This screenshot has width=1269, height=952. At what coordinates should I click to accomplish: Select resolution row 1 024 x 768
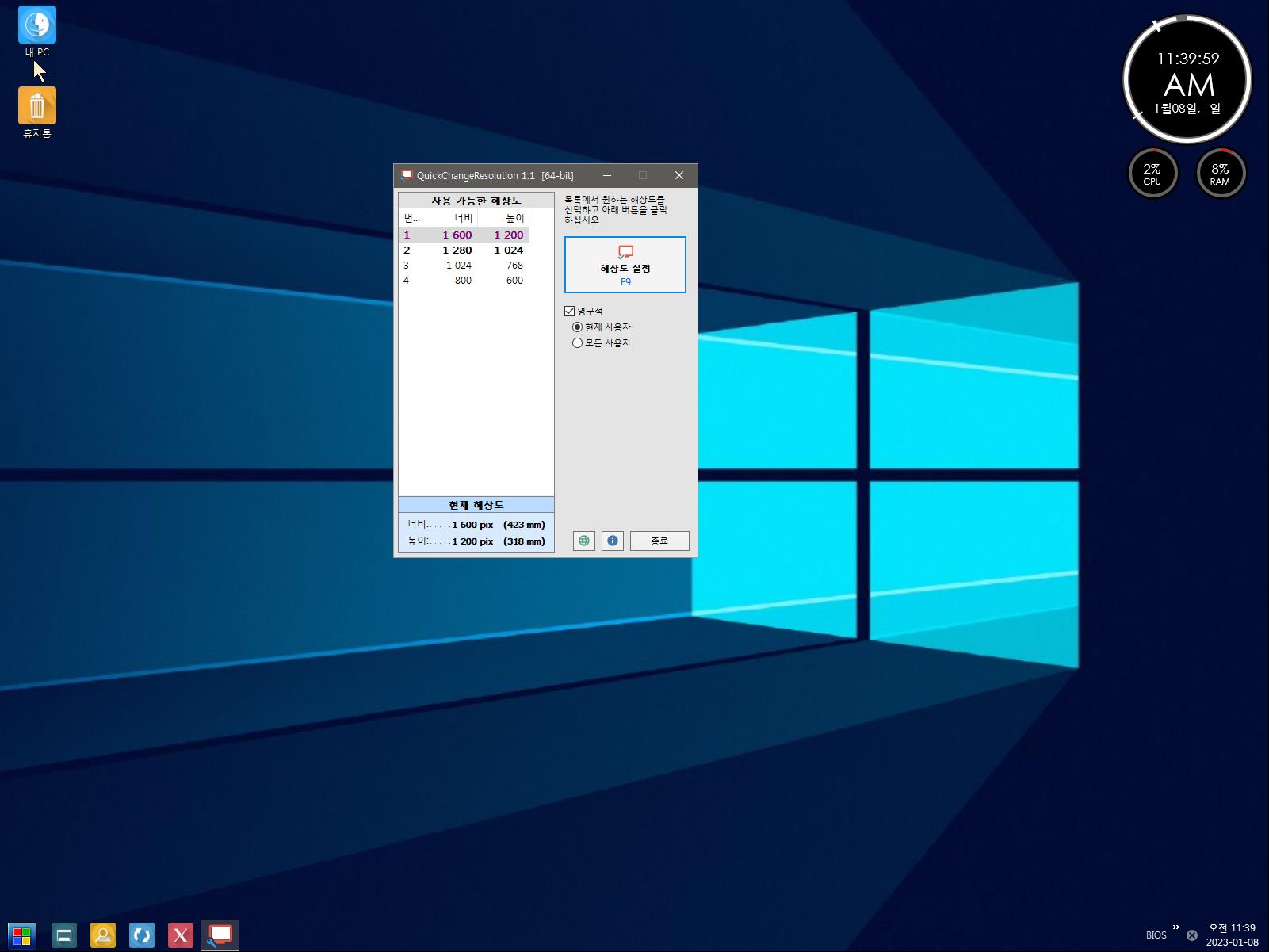[464, 265]
